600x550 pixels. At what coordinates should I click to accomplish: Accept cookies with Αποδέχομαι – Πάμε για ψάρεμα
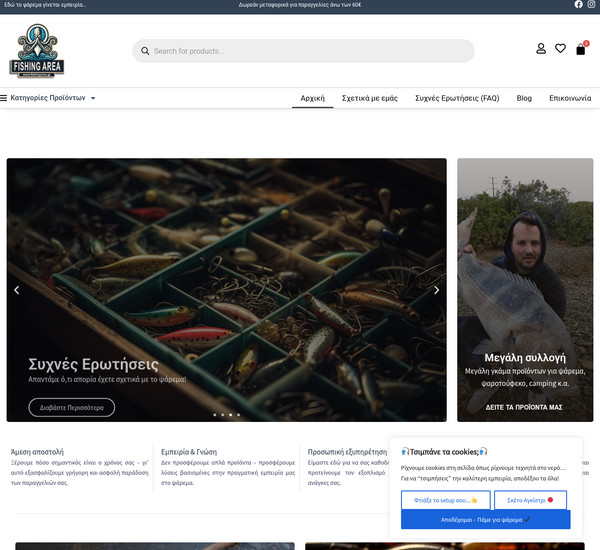(486, 520)
